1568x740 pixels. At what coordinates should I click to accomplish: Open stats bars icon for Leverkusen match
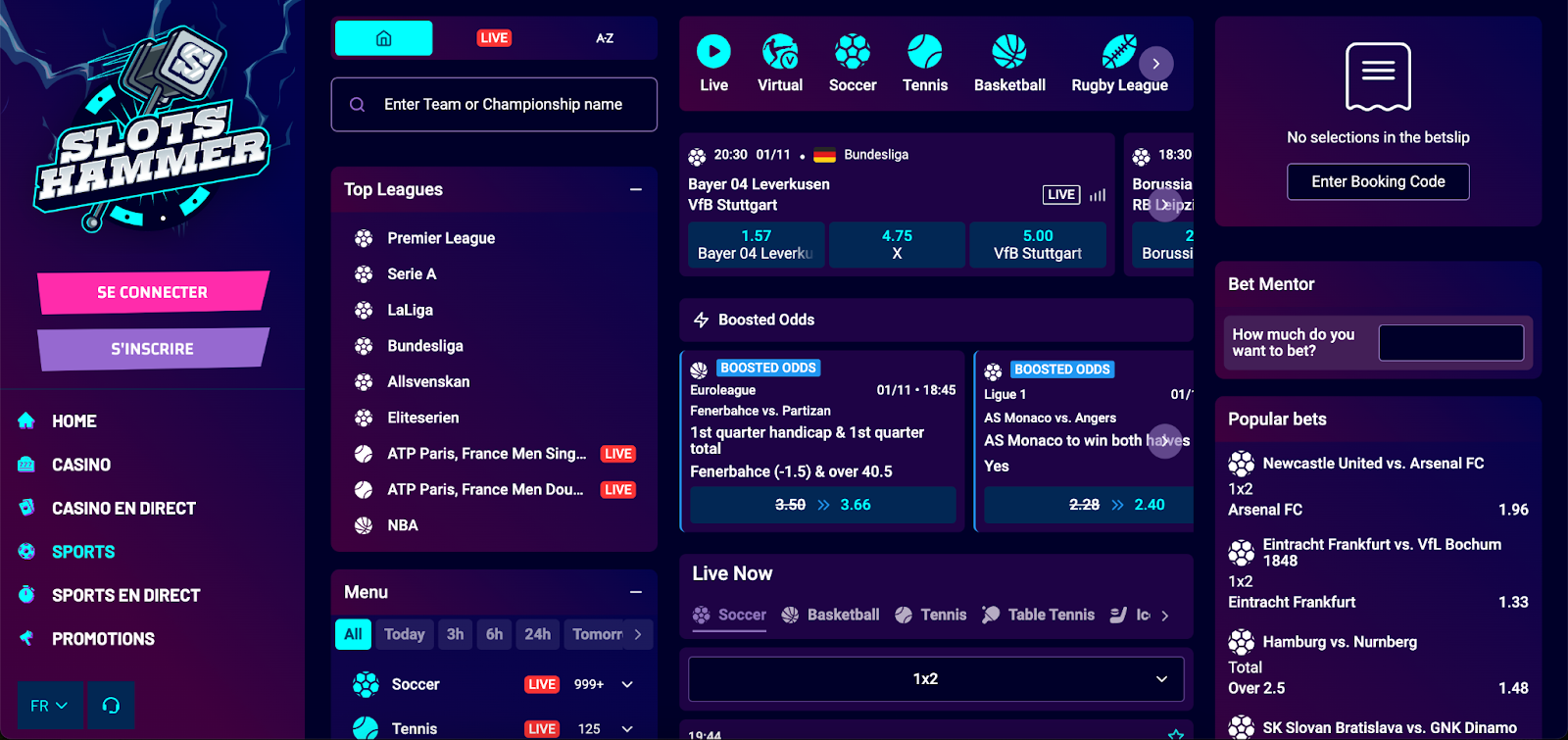click(x=1098, y=195)
